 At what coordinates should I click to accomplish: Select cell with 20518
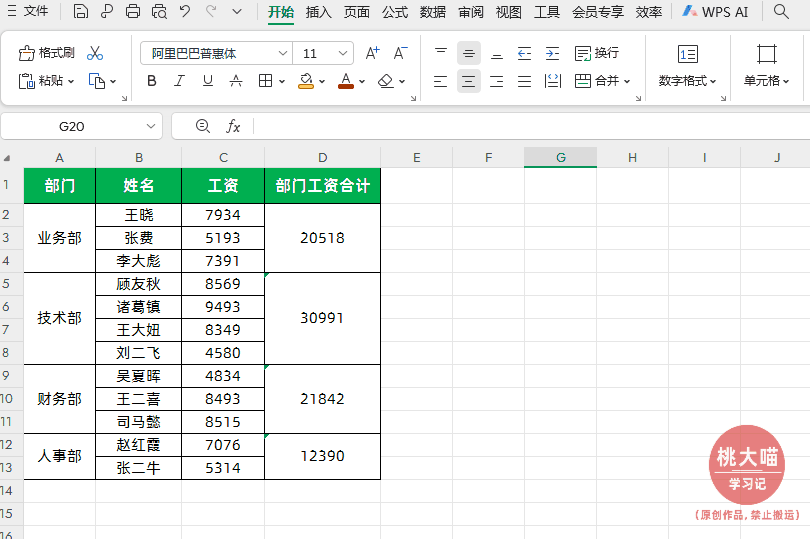[x=322, y=238]
